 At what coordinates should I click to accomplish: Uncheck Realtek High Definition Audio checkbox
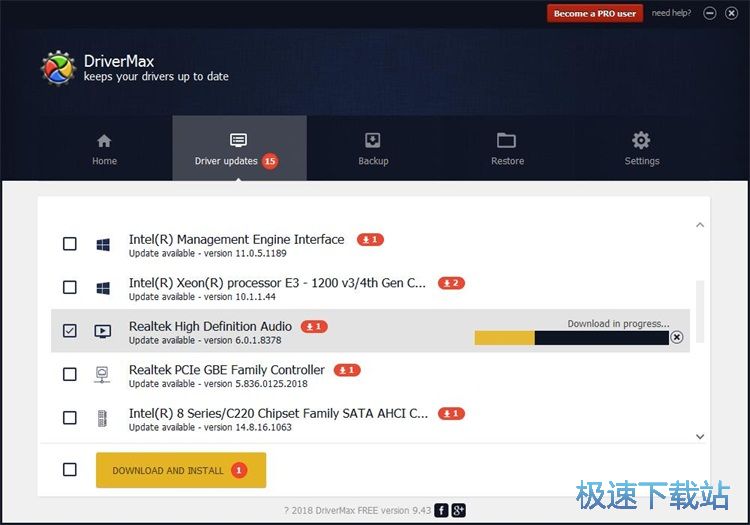point(70,331)
